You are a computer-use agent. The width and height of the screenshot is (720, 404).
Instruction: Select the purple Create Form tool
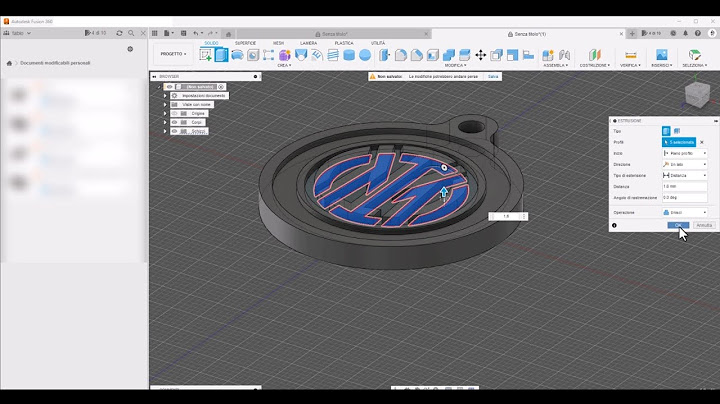[x=285, y=55]
